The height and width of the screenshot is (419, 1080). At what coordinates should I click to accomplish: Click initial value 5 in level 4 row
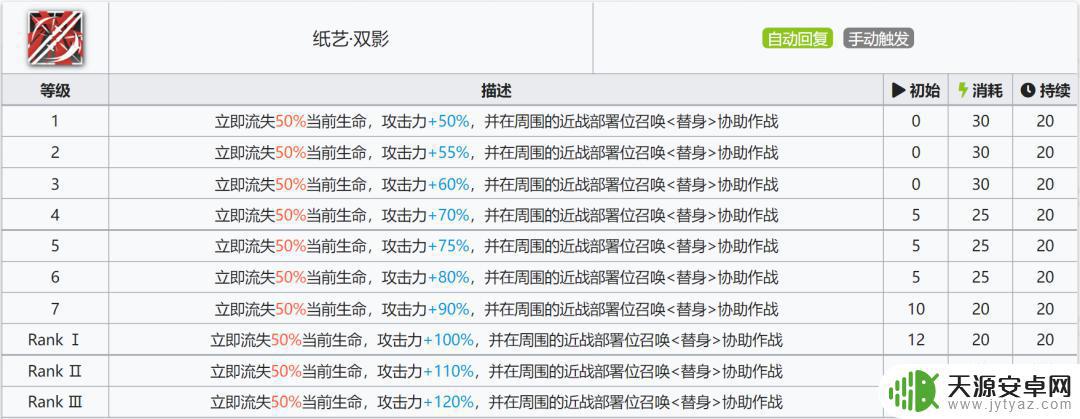coord(916,215)
